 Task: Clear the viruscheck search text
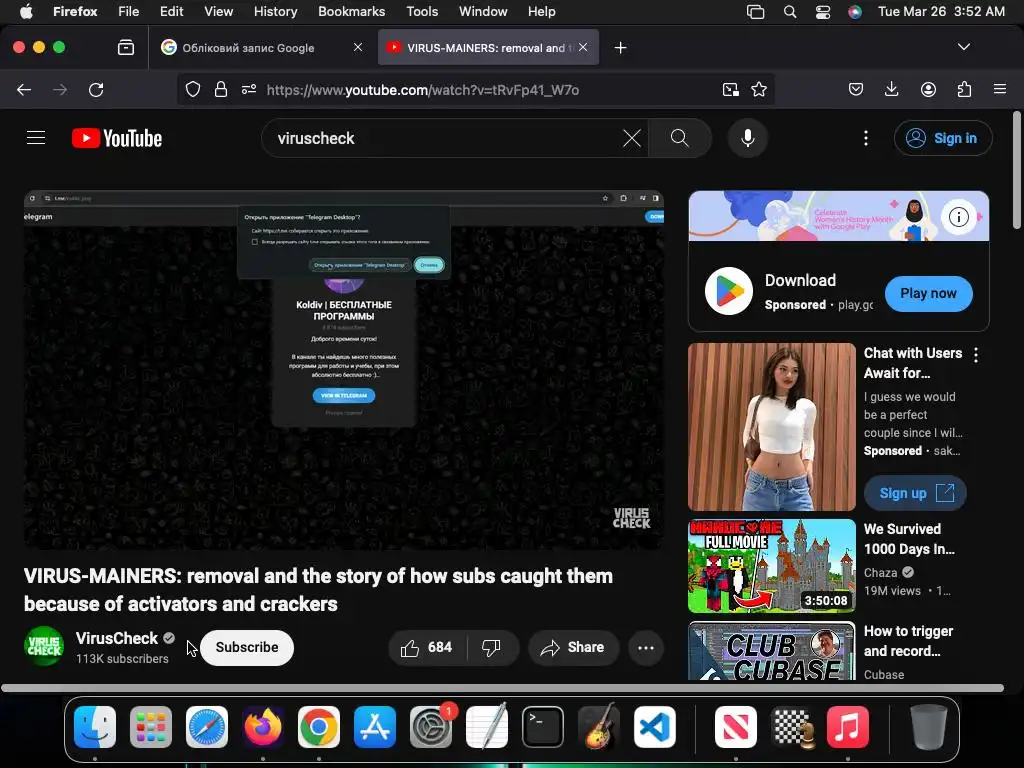click(x=632, y=138)
